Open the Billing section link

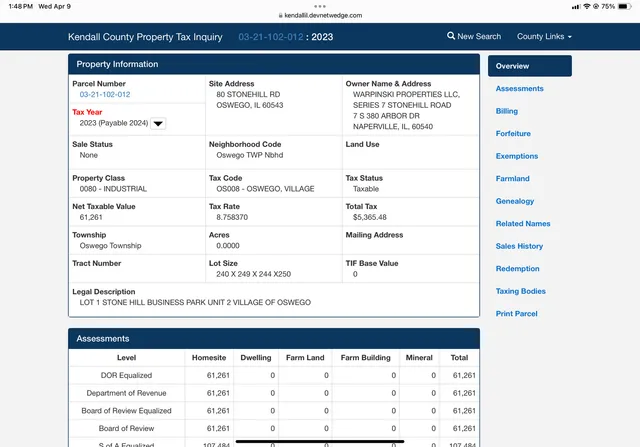coord(507,111)
